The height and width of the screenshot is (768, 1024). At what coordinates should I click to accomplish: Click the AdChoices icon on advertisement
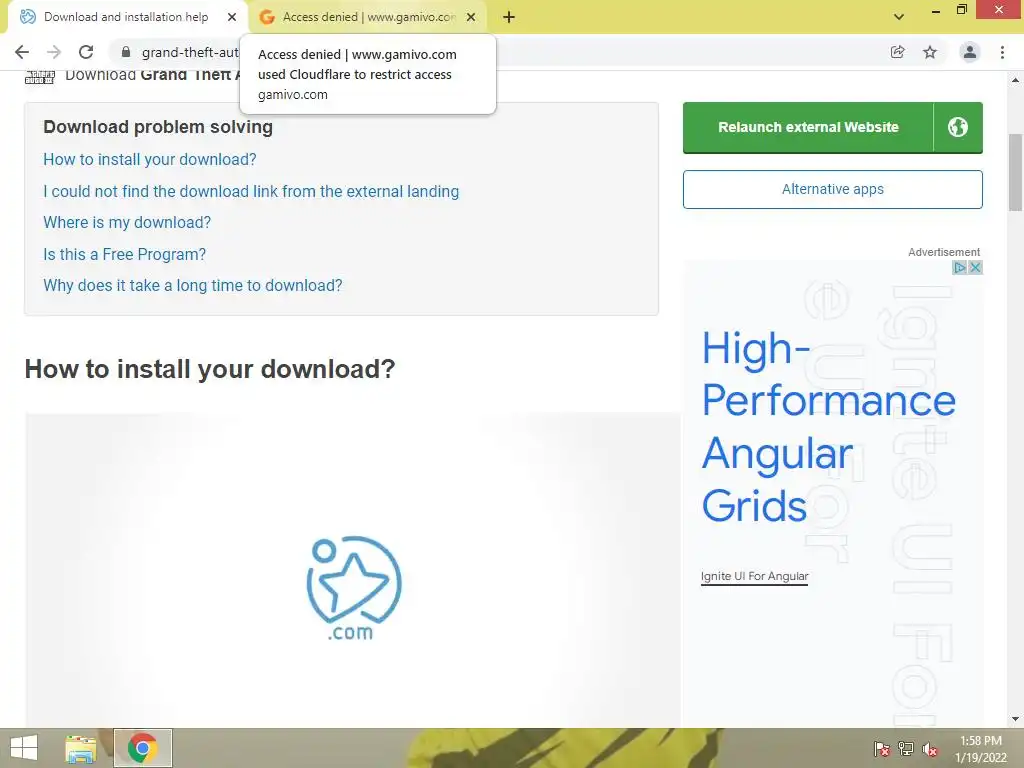click(x=959, y=267)
